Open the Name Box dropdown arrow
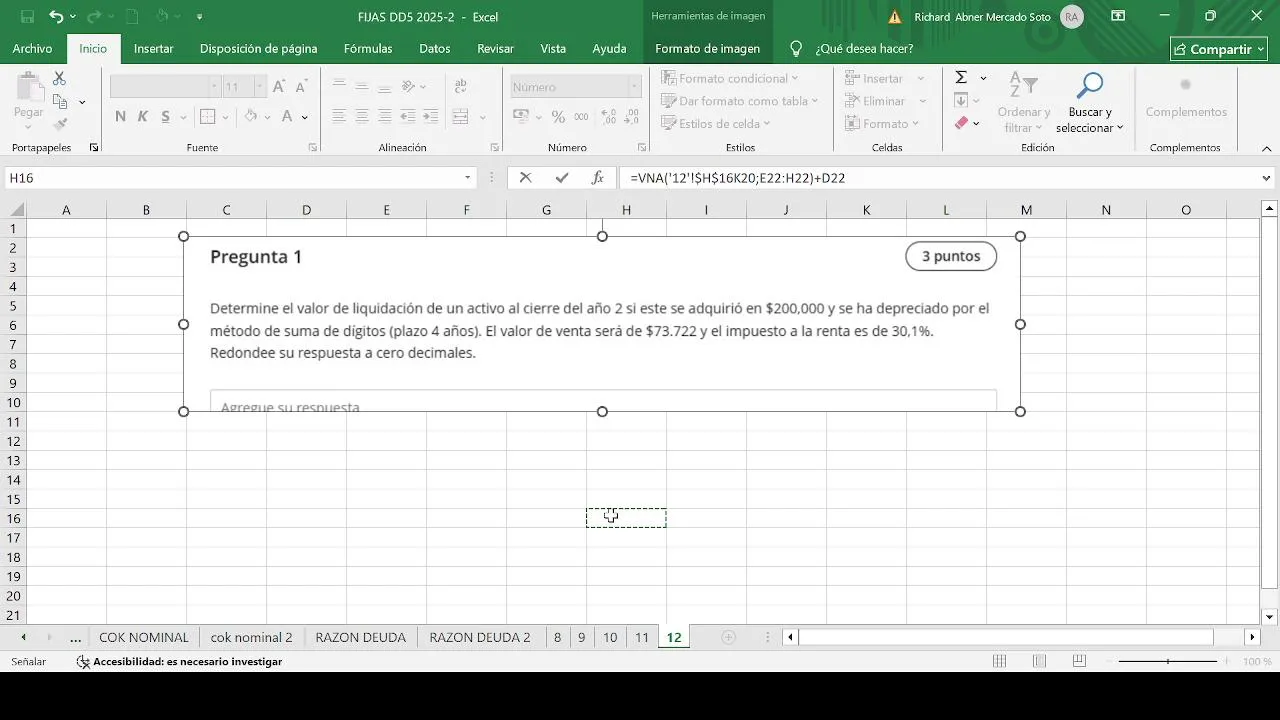 467,178
